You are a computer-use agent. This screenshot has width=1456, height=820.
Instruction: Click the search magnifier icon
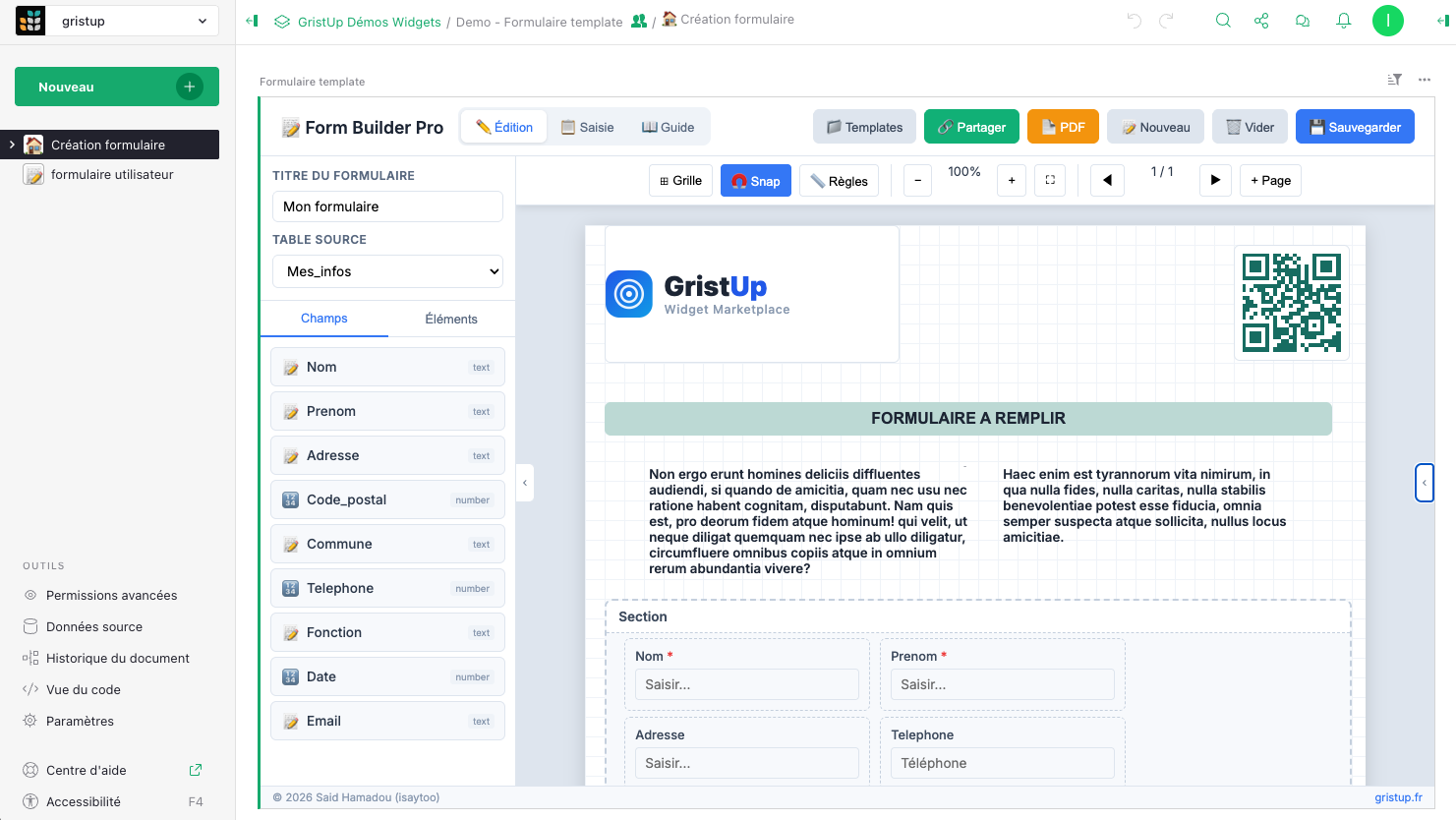tap(1223, 21)
